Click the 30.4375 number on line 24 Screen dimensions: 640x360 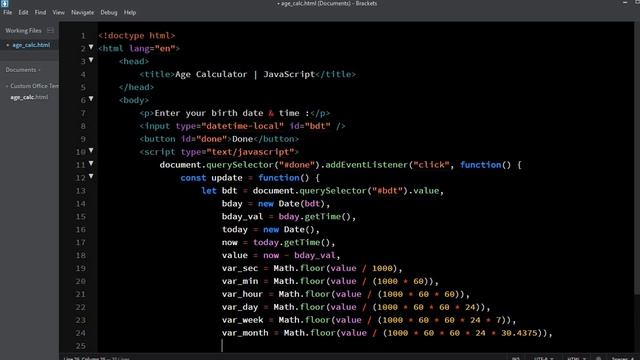point(519,333)
